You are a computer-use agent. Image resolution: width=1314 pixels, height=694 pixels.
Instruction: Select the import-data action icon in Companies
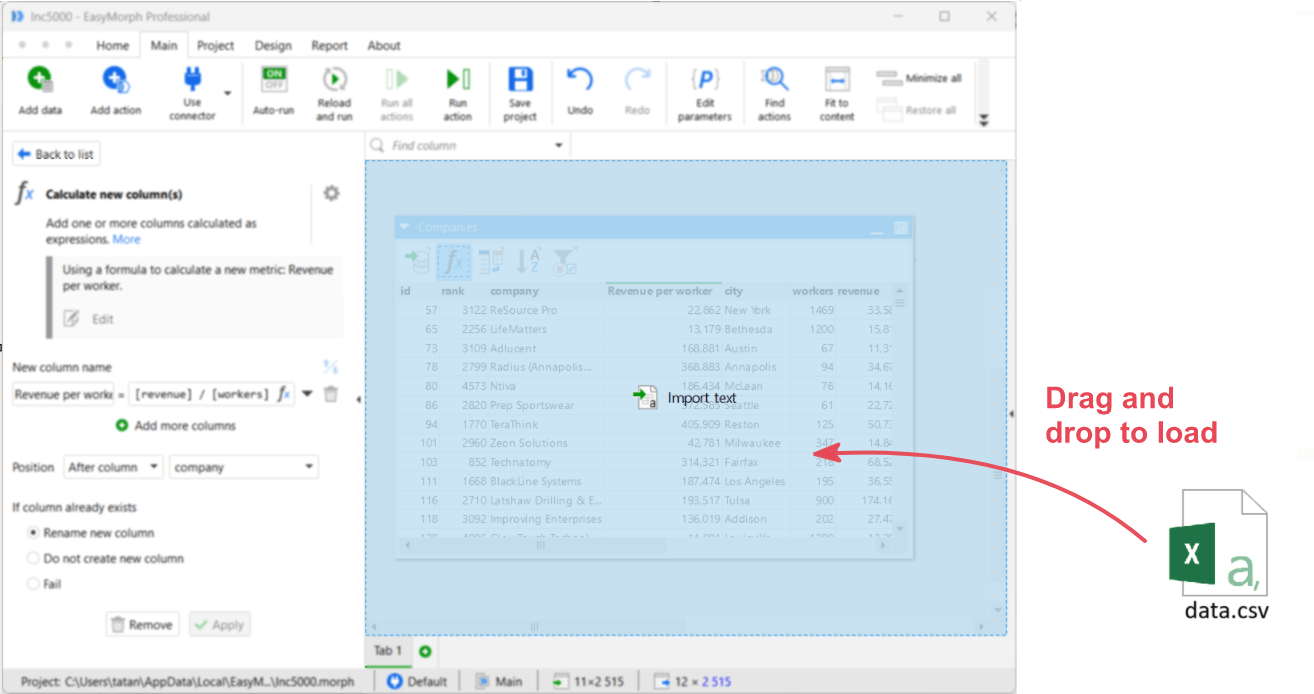pos(417,261)
